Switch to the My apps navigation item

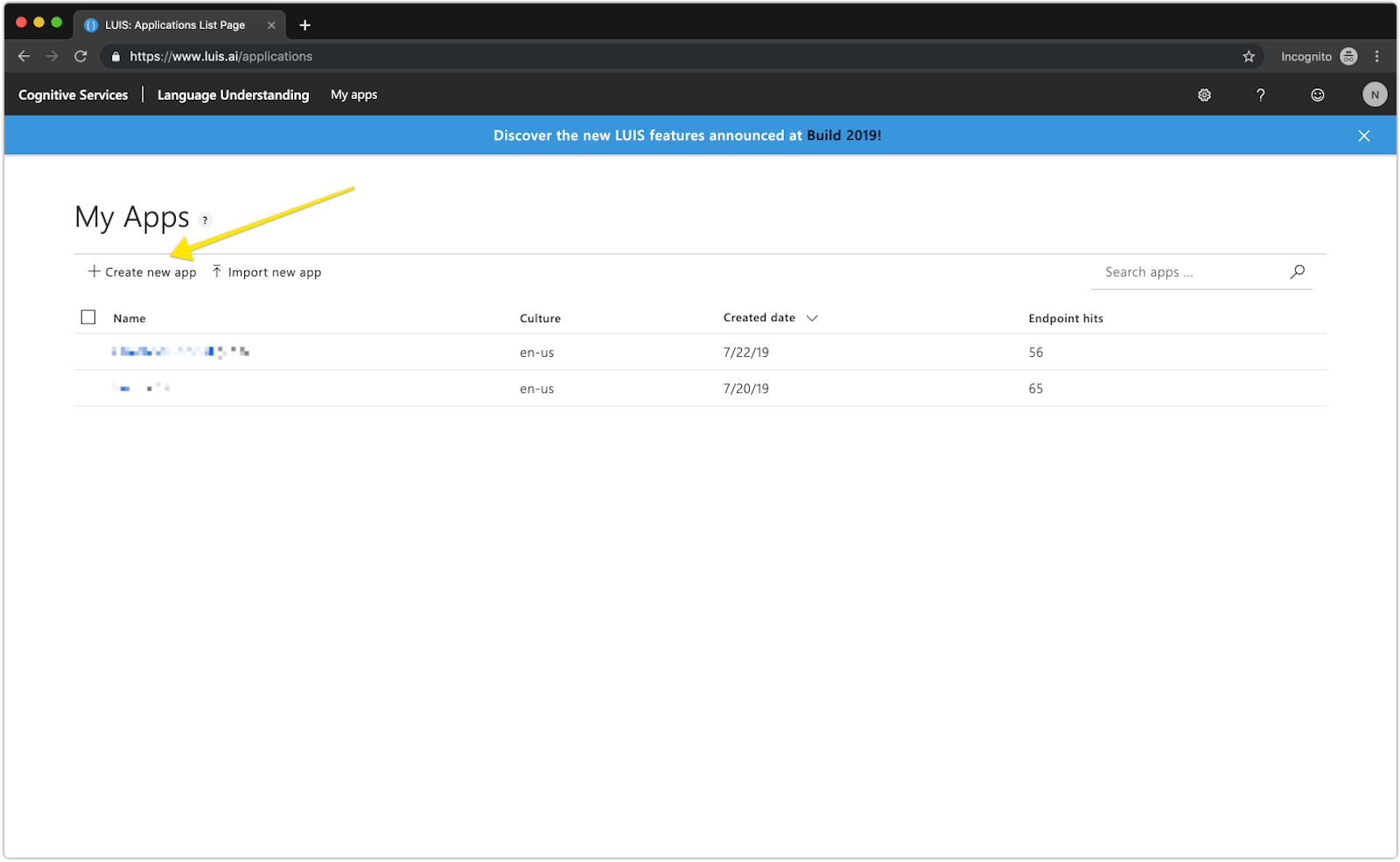[x=353, y=95]
